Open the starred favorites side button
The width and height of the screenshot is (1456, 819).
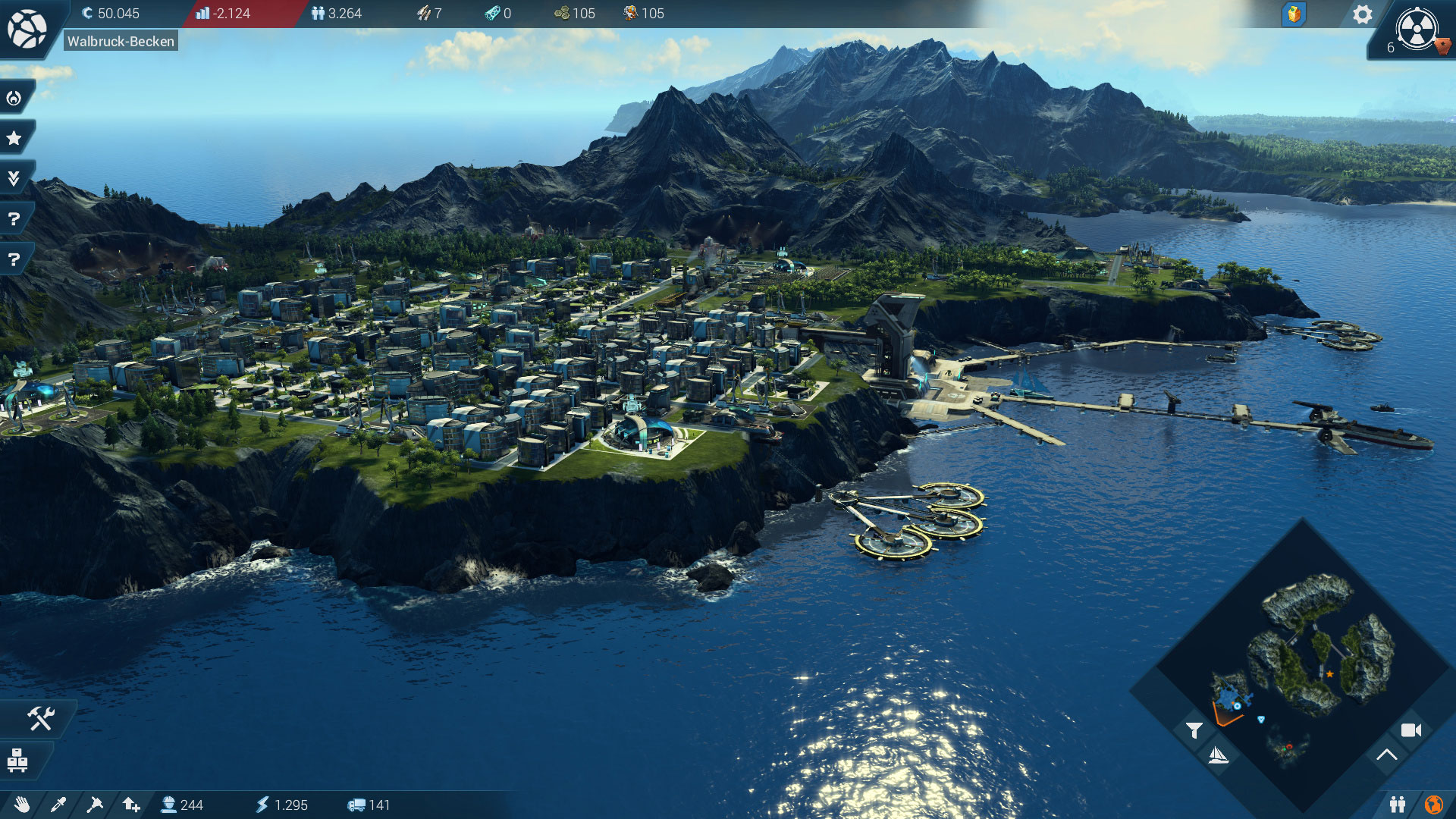(x=14, y=138)
